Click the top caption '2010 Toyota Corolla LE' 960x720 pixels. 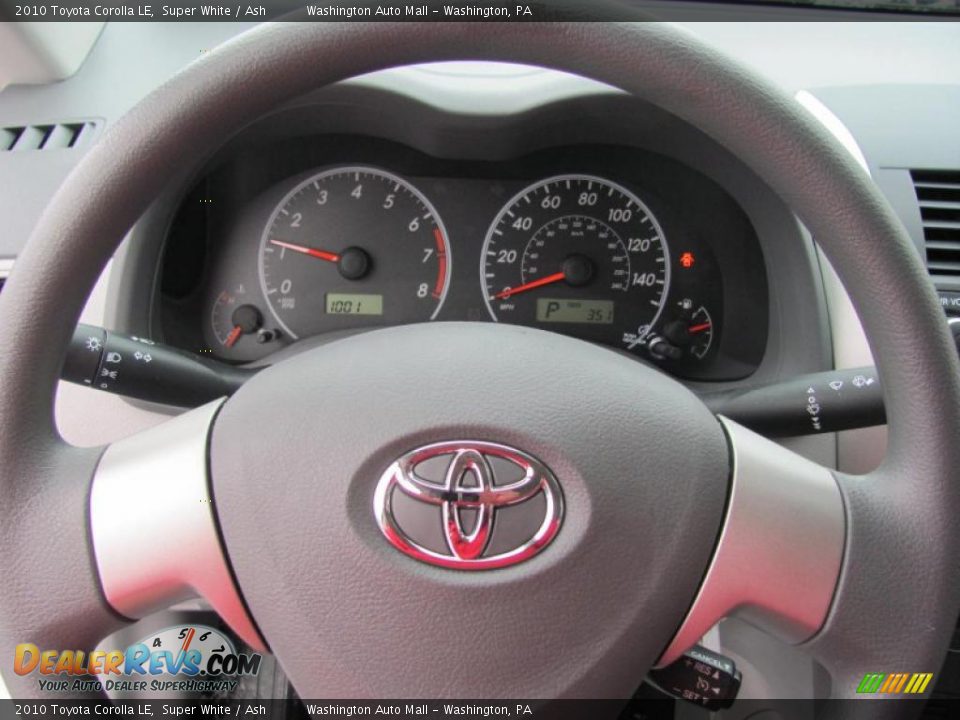click(84, 10)
